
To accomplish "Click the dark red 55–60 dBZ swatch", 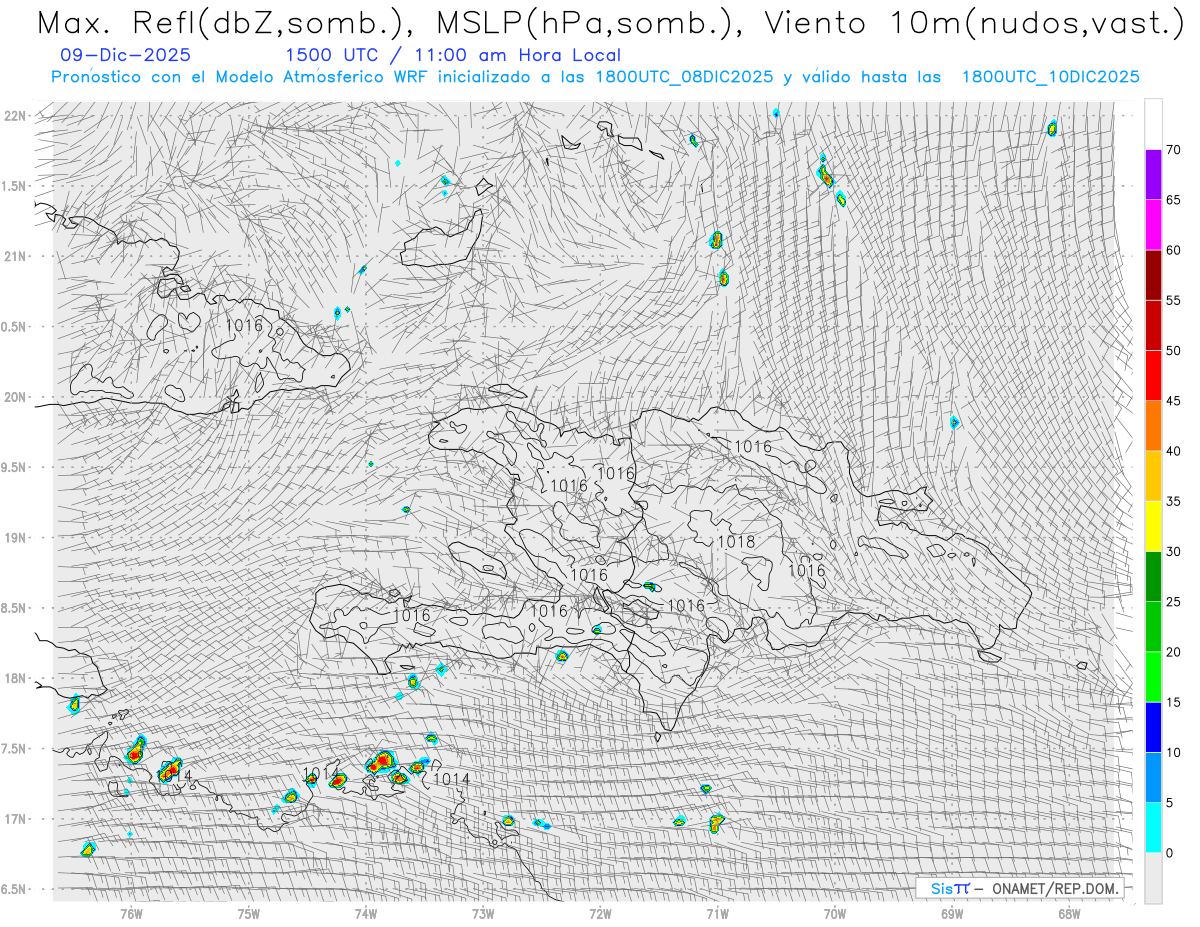I will tap(1153, 275).
